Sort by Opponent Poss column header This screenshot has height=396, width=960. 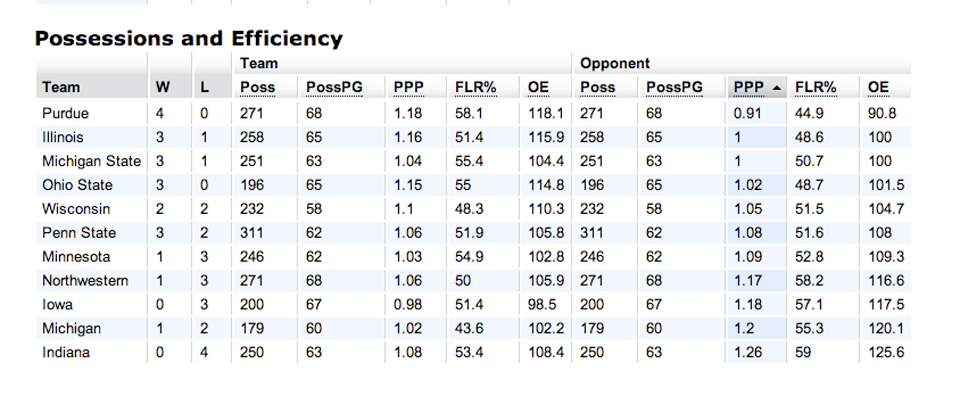point(598,88)
